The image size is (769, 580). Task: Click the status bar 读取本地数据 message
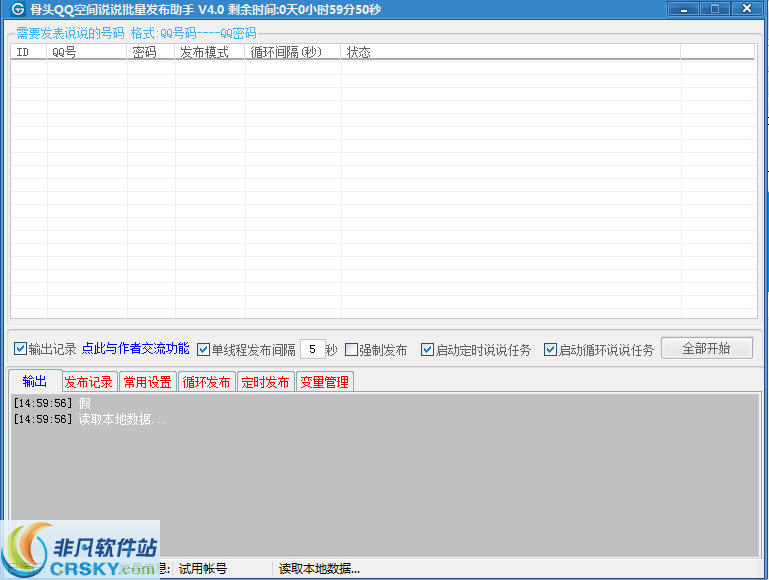319,569
